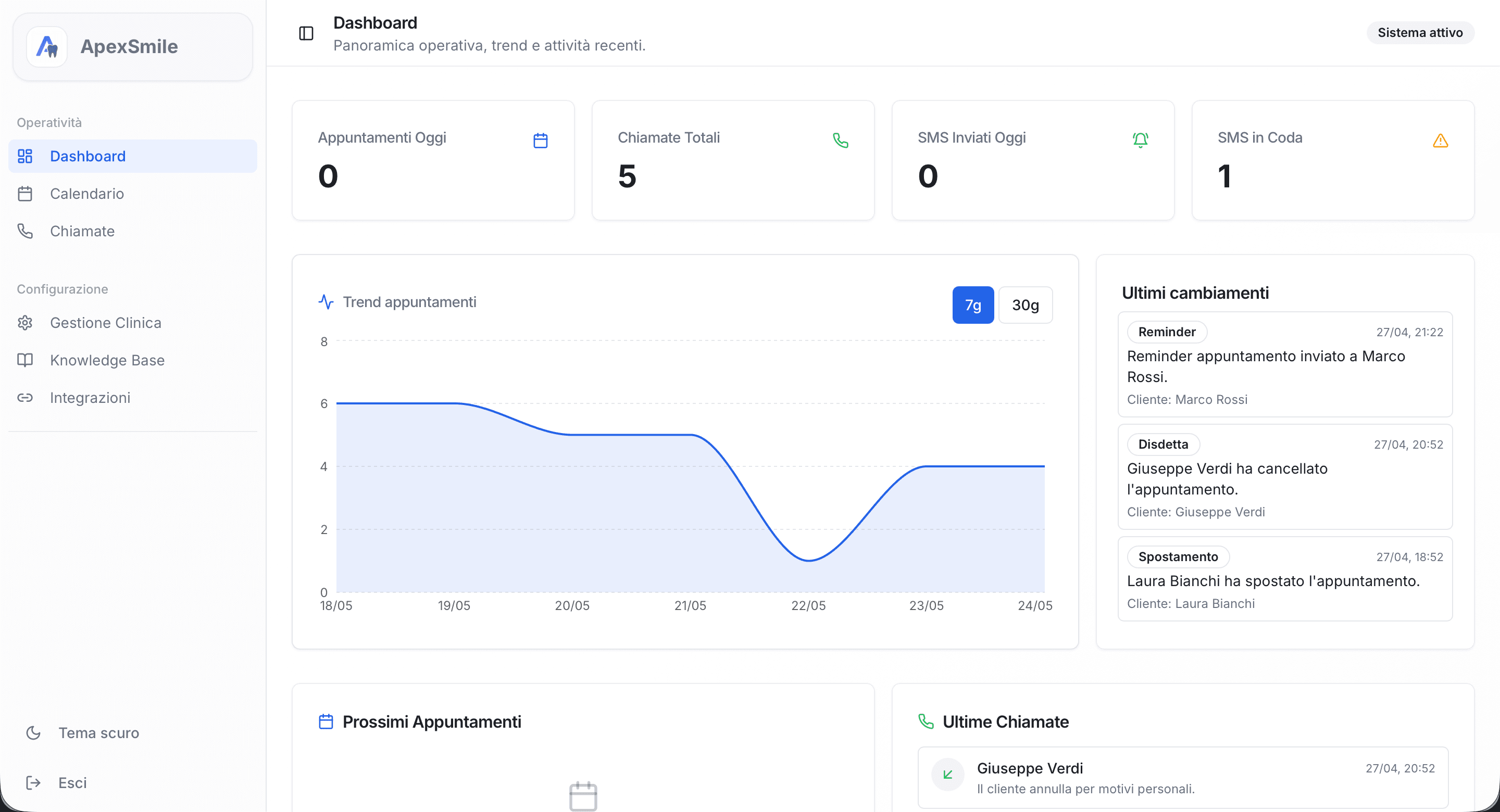The height and width of the screenshot is (812, 1500).
Task: Click the empty calendar placeholder icon
Action: [x=583, y=797]
